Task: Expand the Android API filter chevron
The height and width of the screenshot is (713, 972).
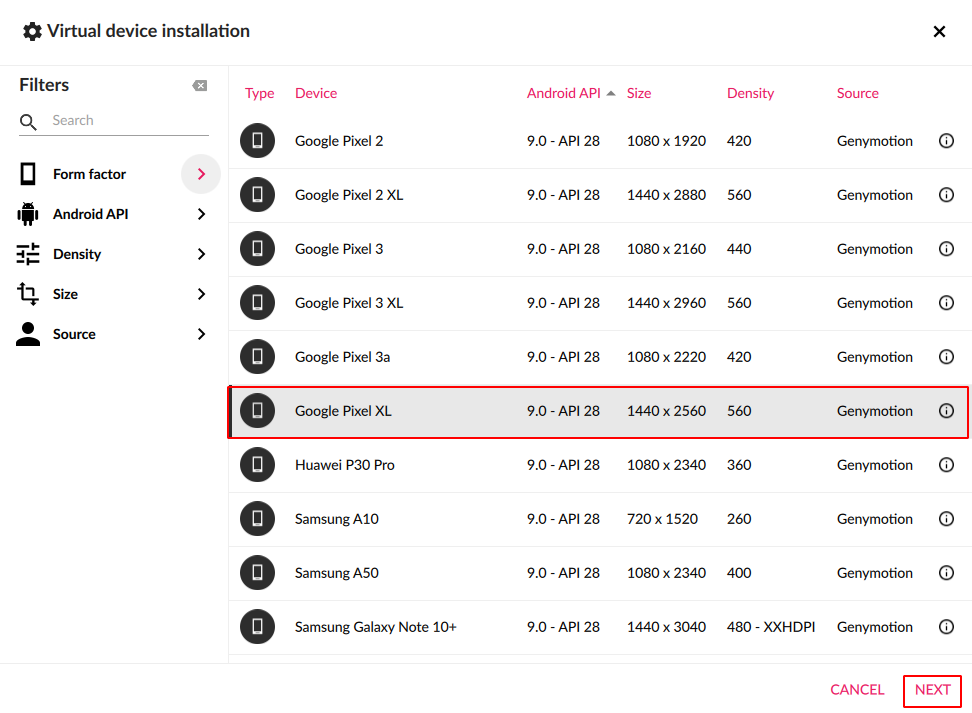Action: click(201, 214)
